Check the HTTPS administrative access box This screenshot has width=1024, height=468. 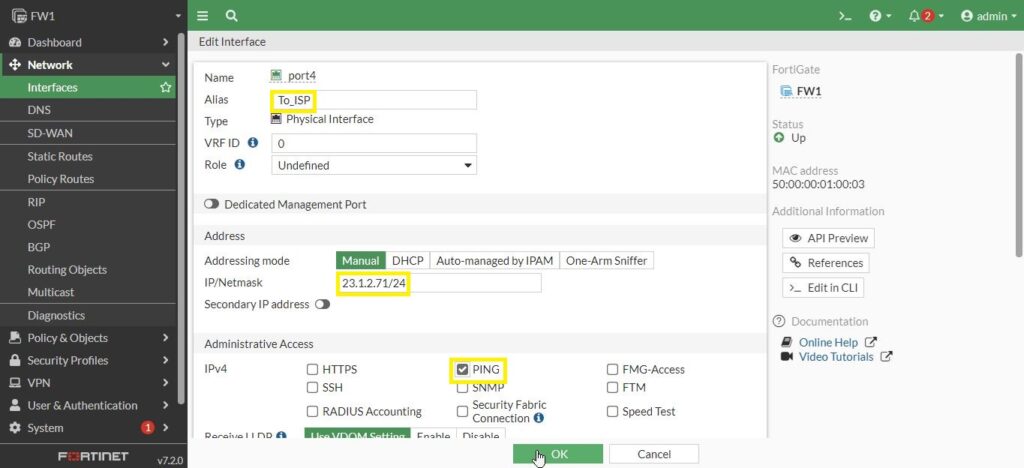click(313, 369)
